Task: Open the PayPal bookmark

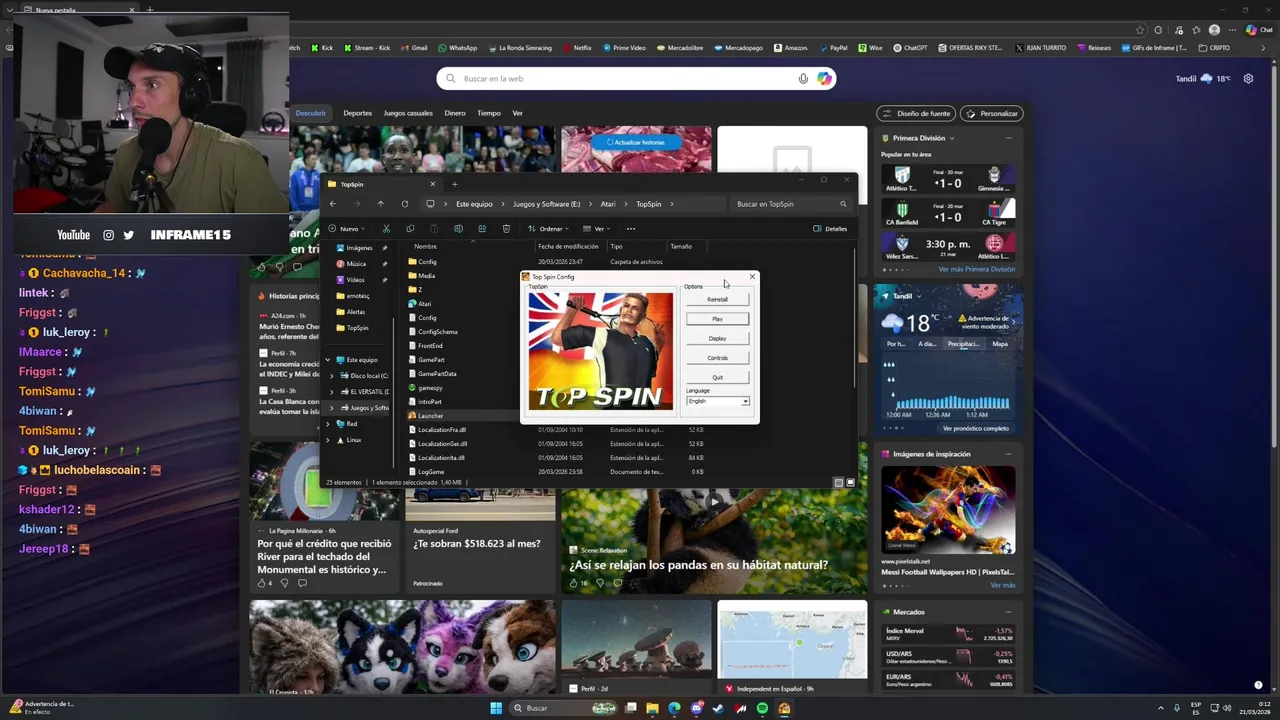Action: click(x=833, y=47)
